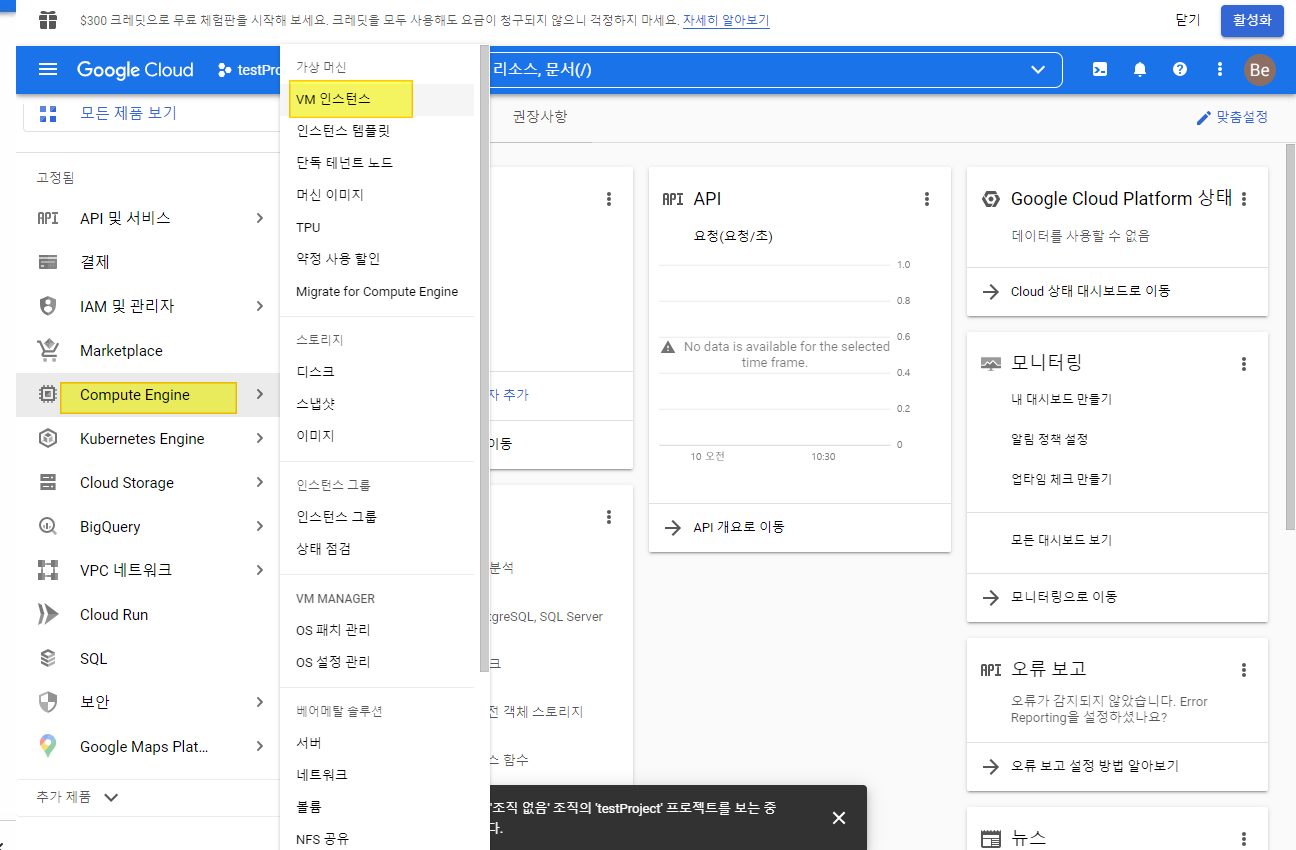1296x850 pixels.
Task: Click the 결제 billing card icon
Action: pos(47,262)
